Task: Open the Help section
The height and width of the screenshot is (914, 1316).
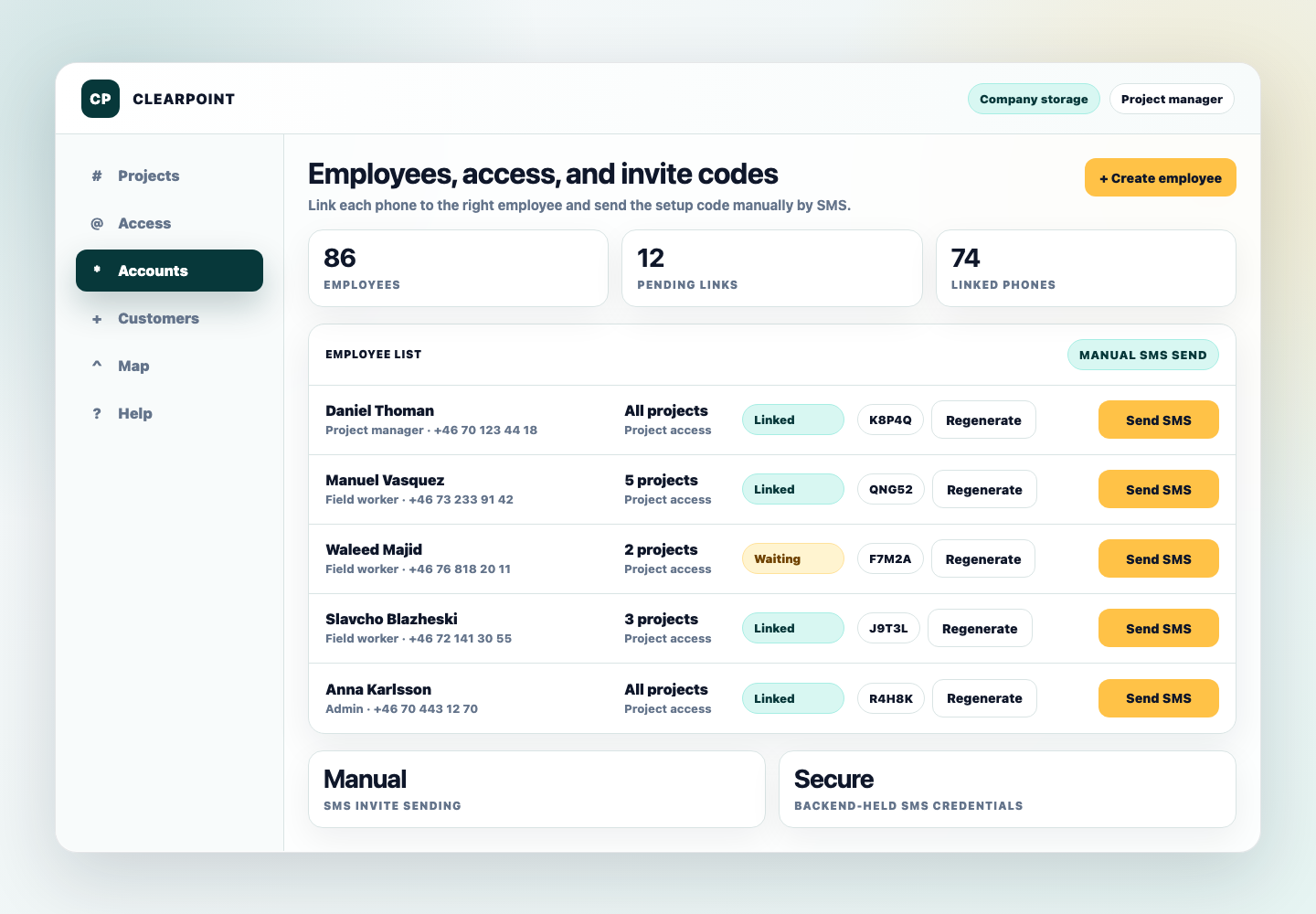Action: click(x=169, y=413)
